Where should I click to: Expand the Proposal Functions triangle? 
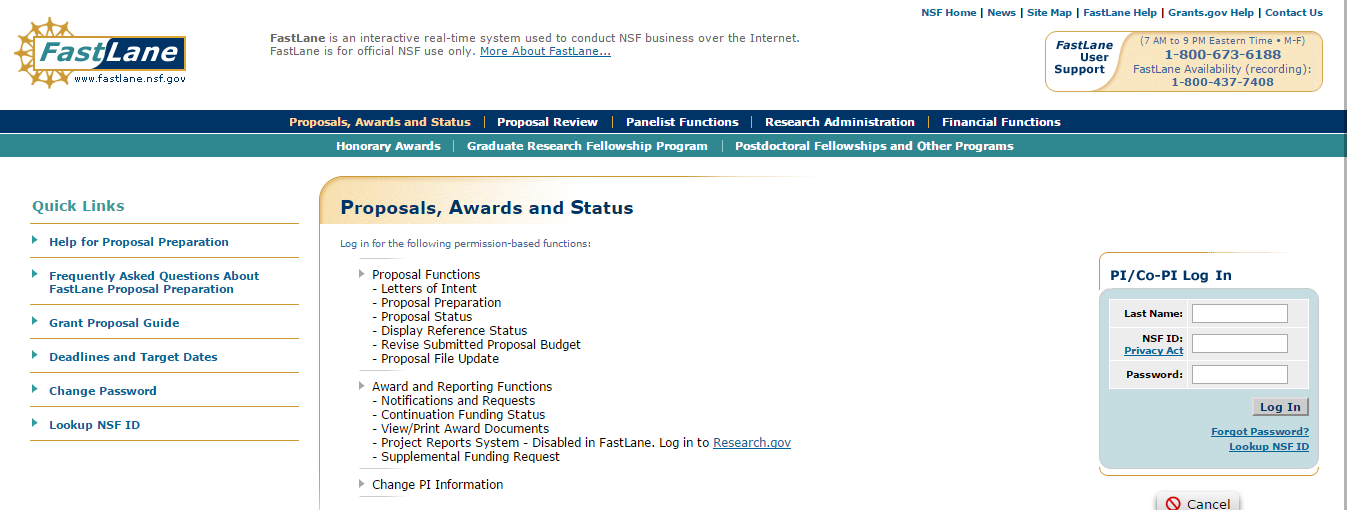(362, 274)
